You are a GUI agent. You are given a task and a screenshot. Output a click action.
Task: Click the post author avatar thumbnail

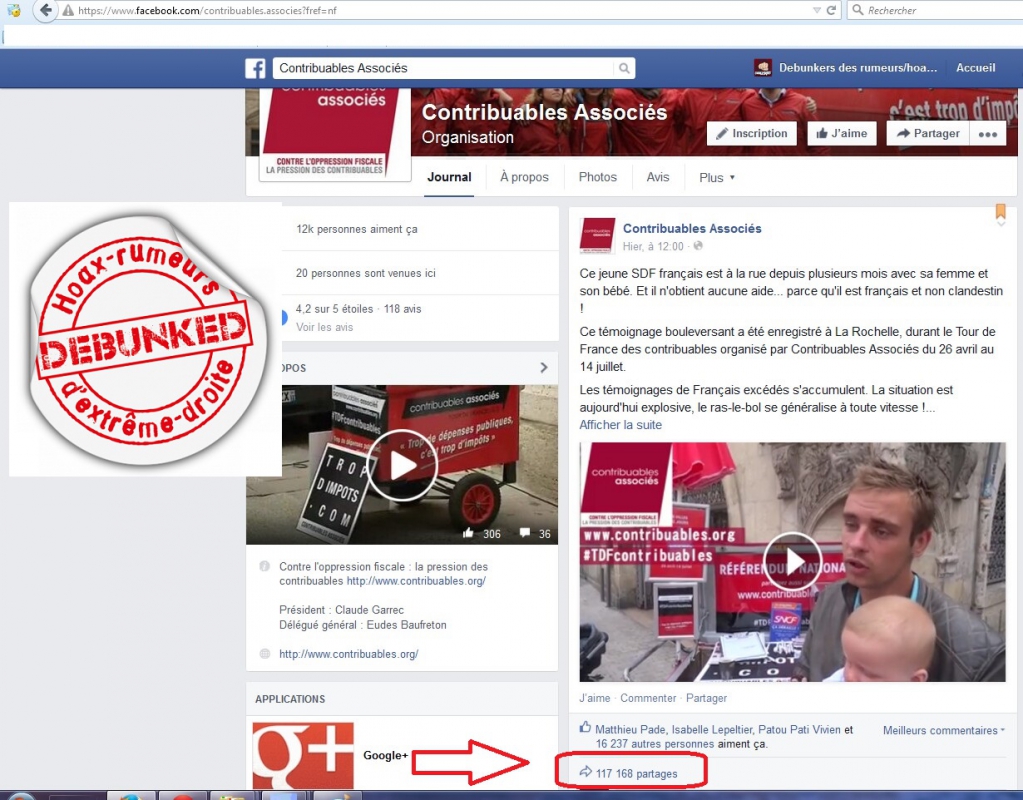click(597, 236)
